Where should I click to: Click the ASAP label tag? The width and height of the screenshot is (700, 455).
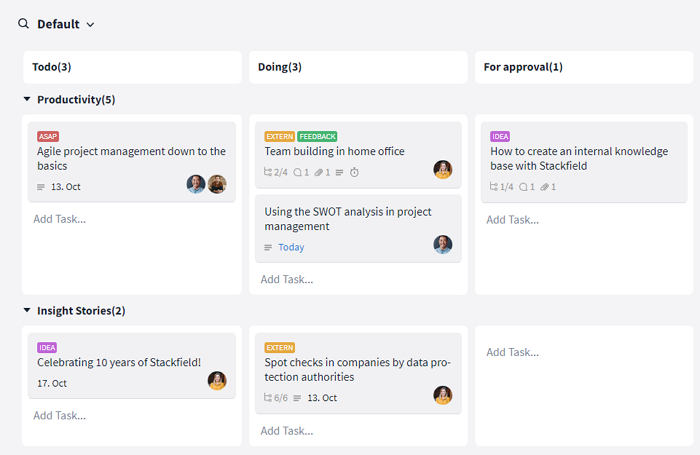point(48,137)
